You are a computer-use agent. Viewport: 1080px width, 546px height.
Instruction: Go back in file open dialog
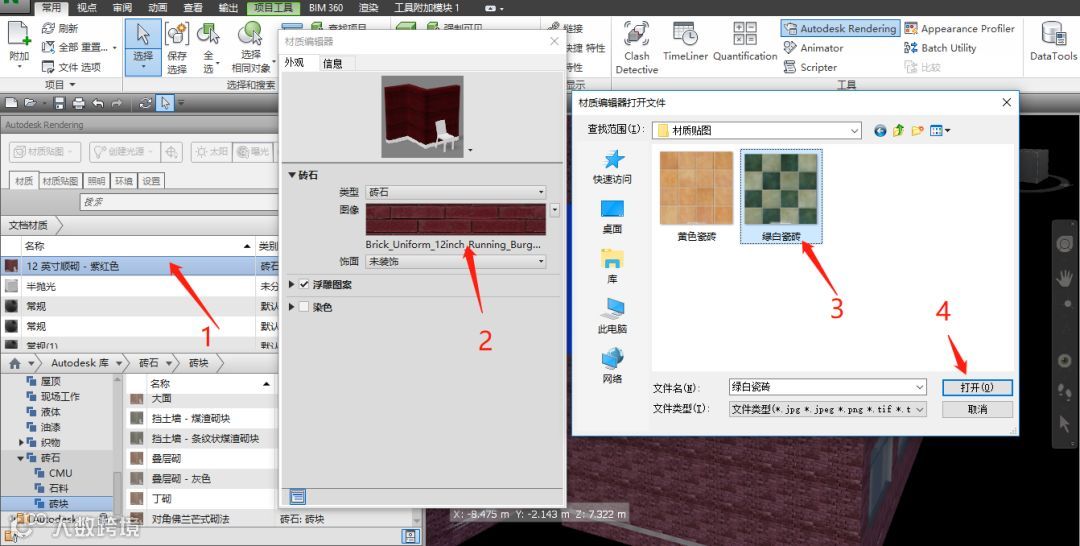(880, 130)
